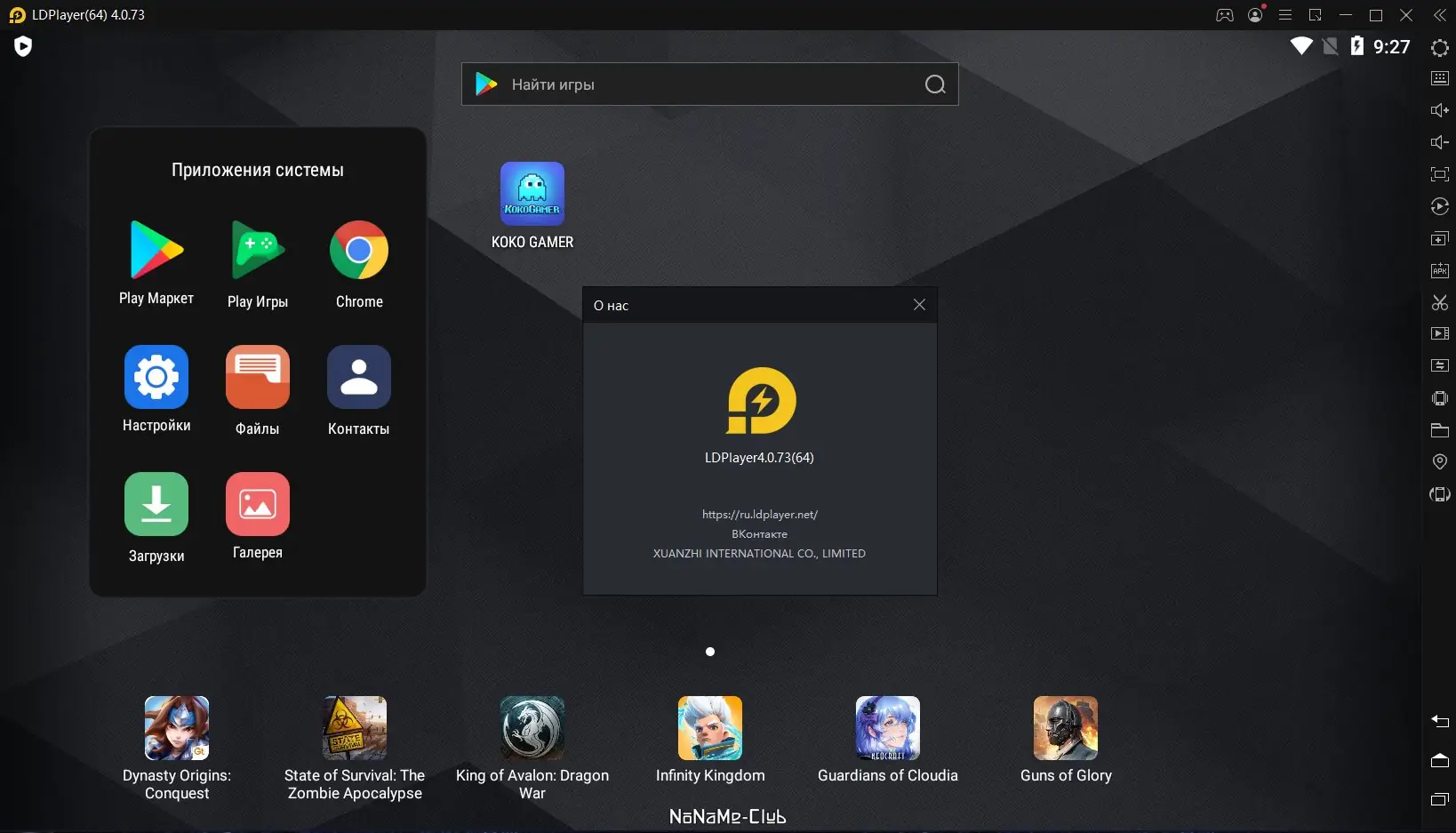
Task: Open the Загрузки downloads app
Action: click(x=156, y=517)
